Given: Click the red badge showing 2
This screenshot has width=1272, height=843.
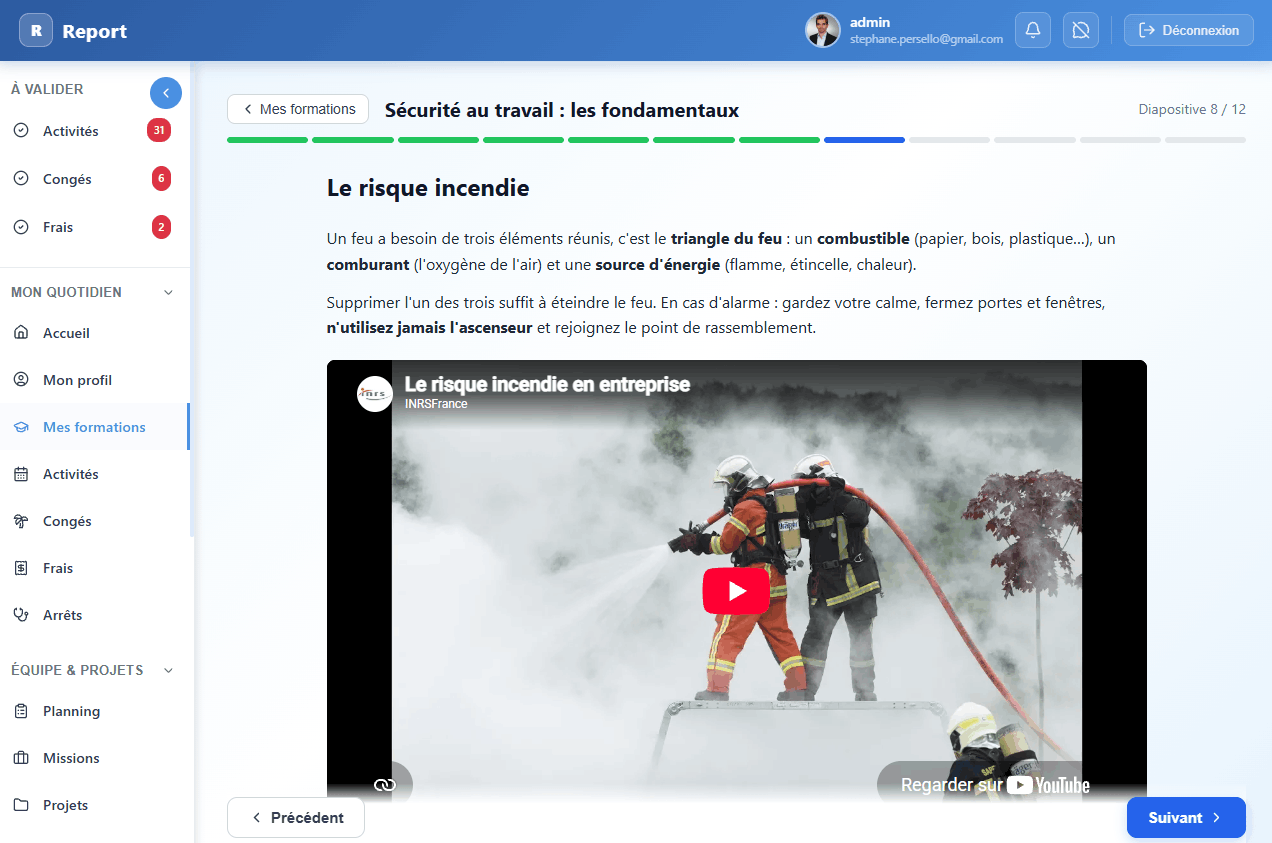Looking at the screenshot, I should 161,227.
